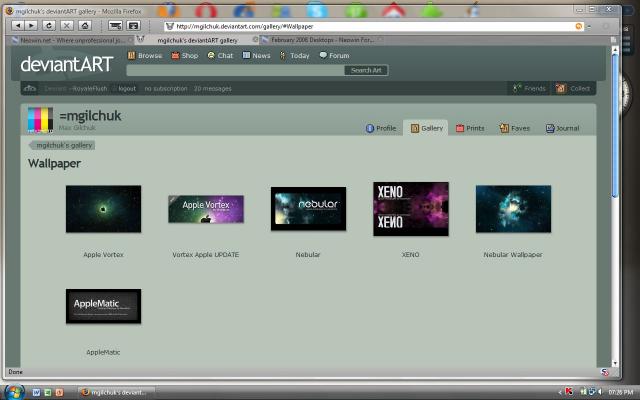Click the browser Back arrow button
Image resolution: width=640 pixels, height=400 pixels.
tap(18, 26)
